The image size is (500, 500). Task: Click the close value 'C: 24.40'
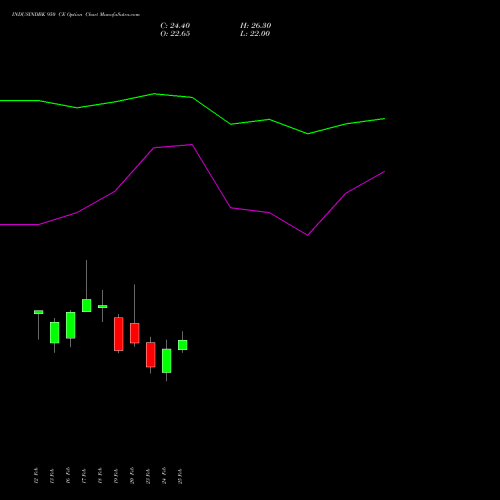[x=175, y=26]
